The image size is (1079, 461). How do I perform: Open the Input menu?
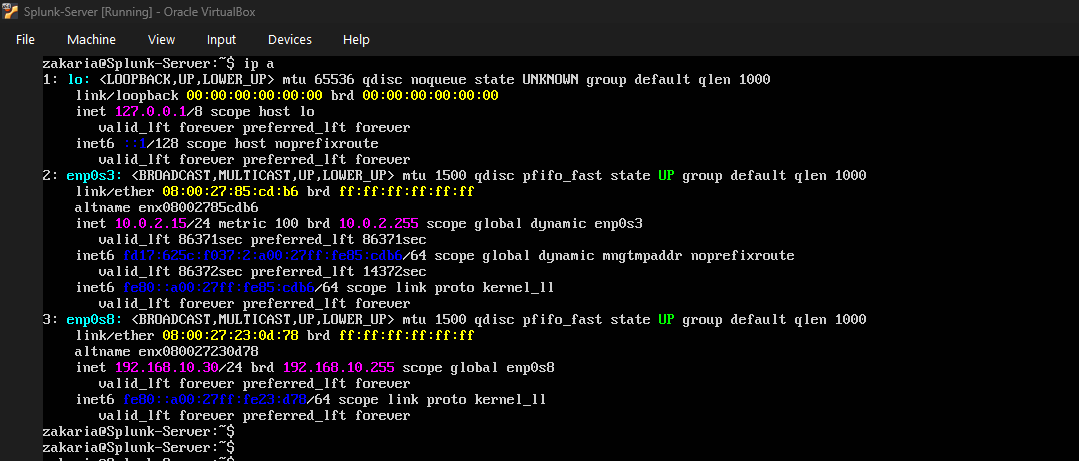pos(222,40)
